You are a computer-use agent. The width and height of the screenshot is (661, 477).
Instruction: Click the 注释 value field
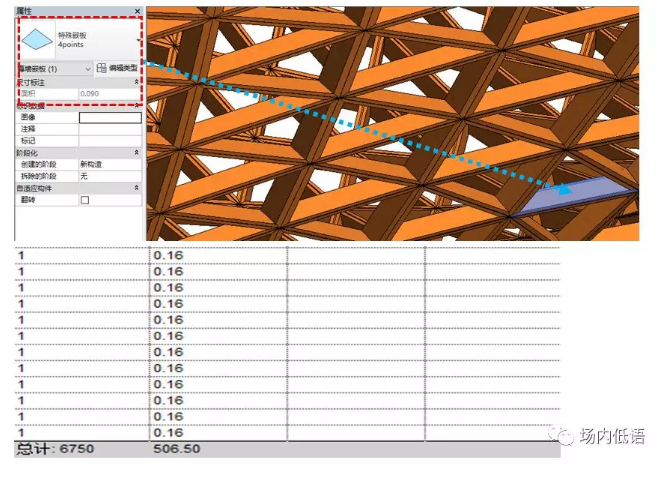pos(110,129)
